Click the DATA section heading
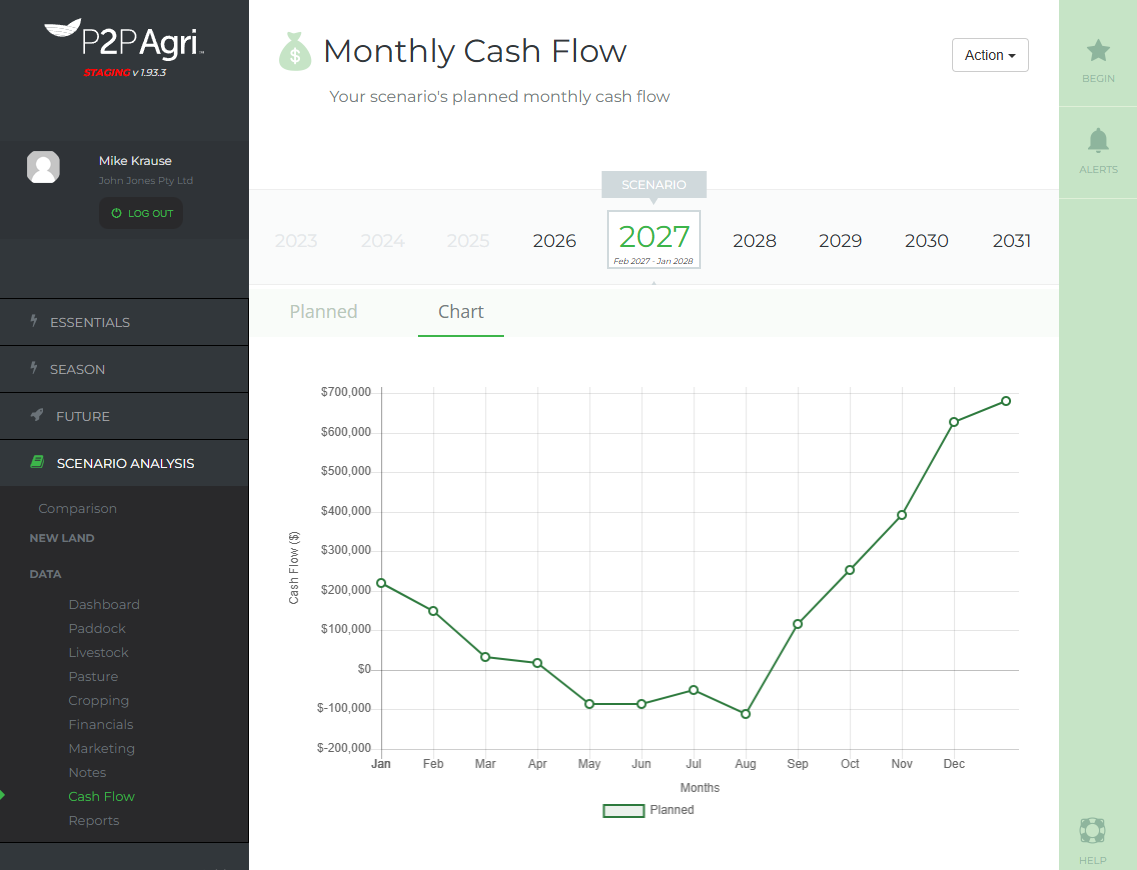The height and width of the screenshot is (870, 1137). click(45, 573)
